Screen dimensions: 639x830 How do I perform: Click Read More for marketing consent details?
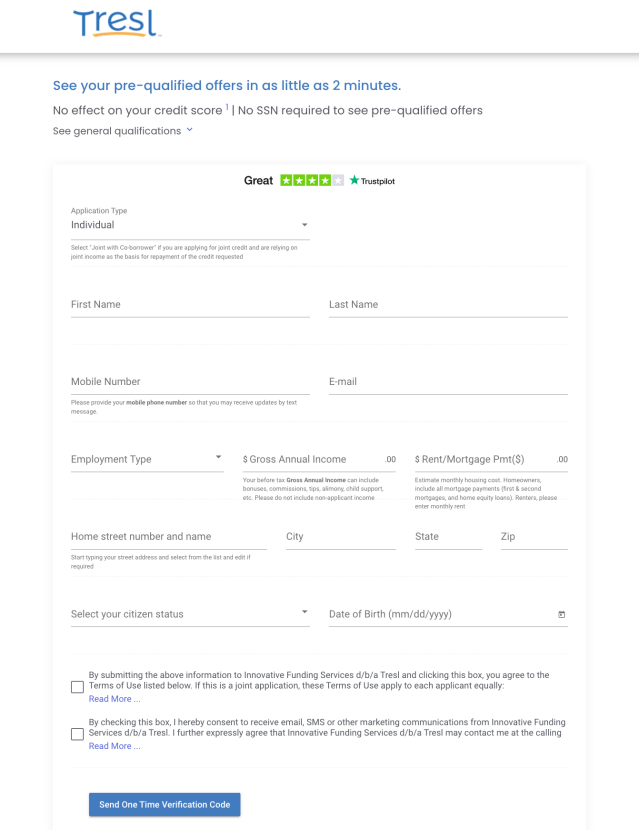[114, 746]
